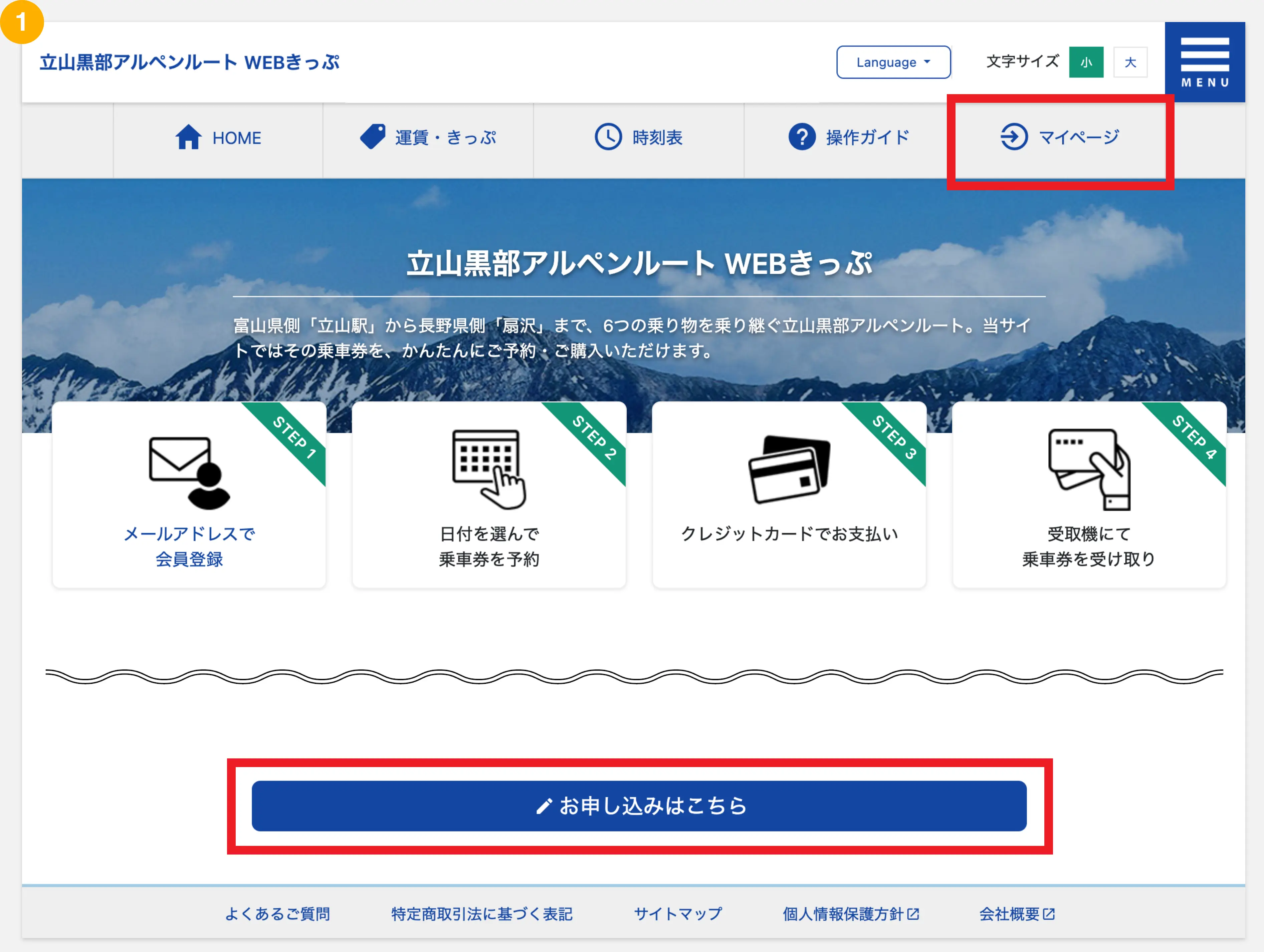Click the price tag icon for 運賃・きっぷ

373,137
